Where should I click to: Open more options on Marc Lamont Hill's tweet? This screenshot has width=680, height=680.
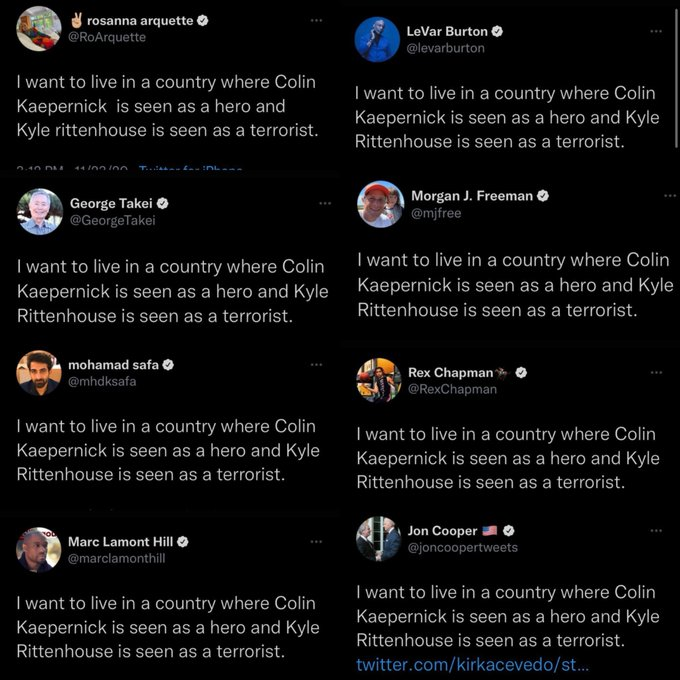(x=316, y=542)
